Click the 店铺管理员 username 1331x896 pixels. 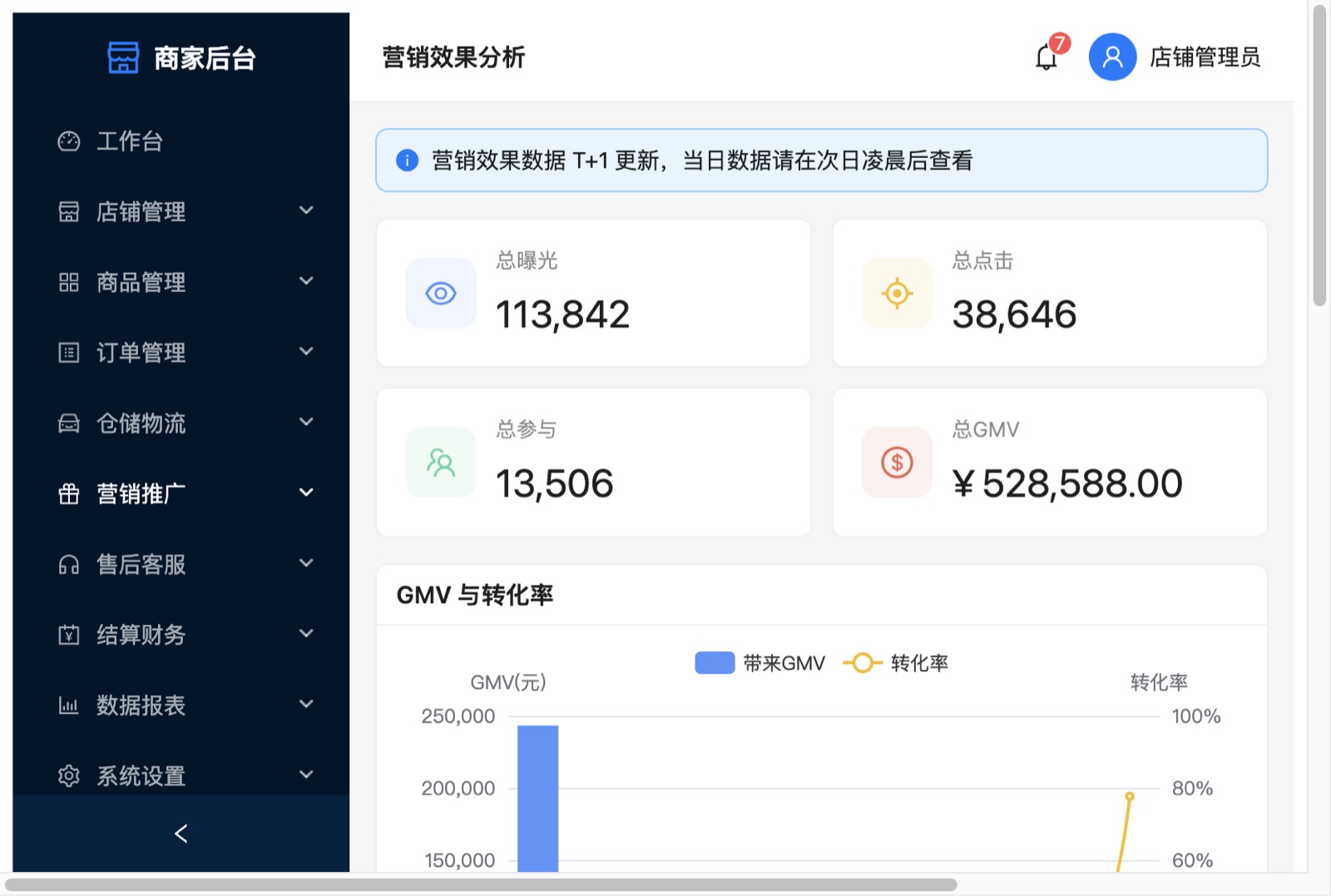[x=1205, y=57]
